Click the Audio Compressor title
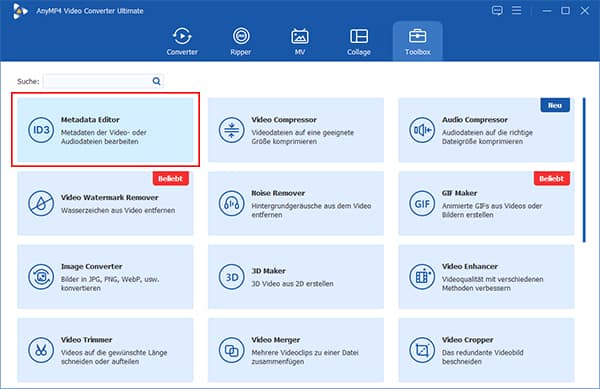Image resolution: width=600 pixels, height=389 pixels. coord(475,120)
